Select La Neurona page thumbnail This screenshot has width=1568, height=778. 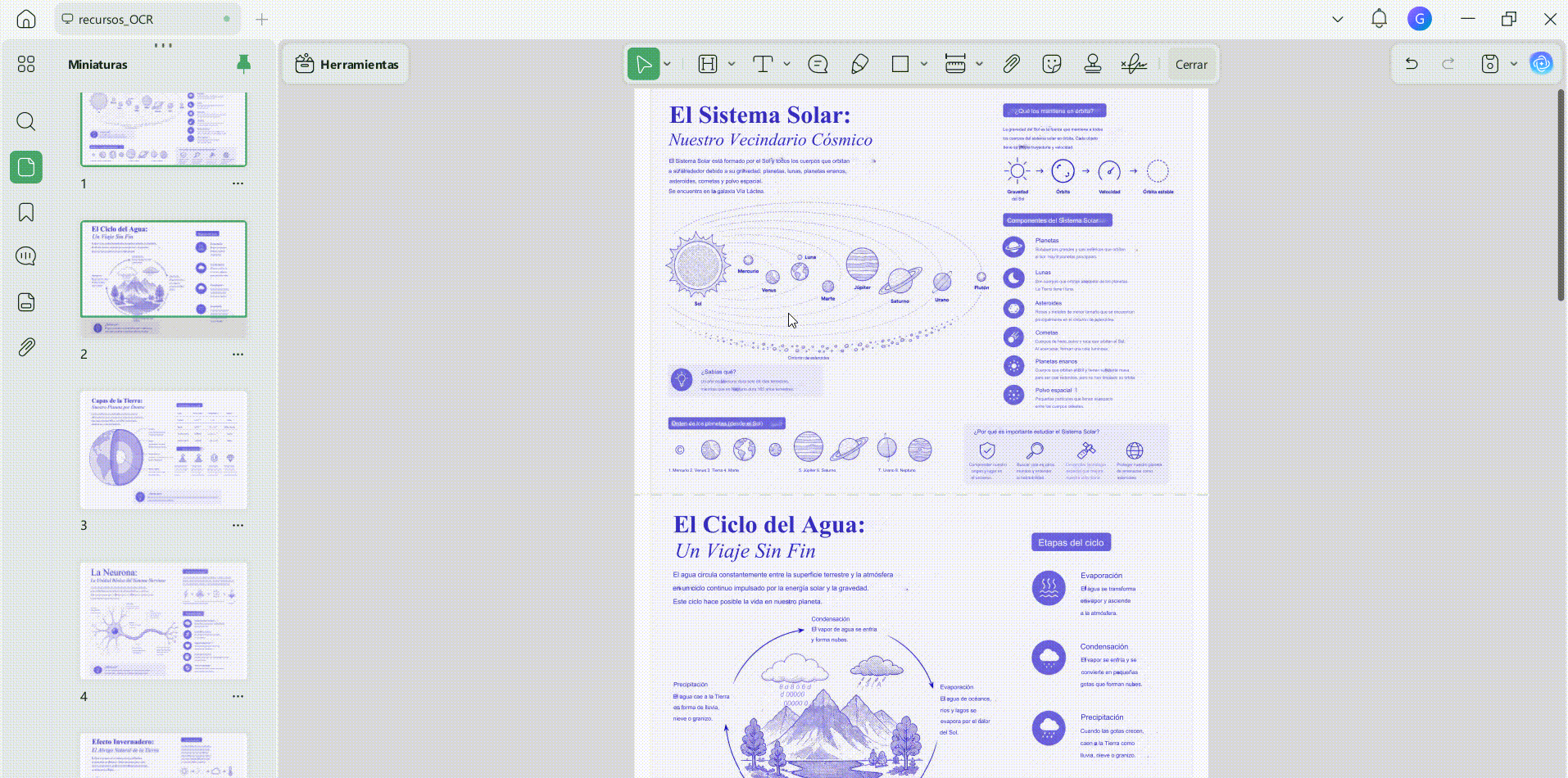(x=164, y=621)
